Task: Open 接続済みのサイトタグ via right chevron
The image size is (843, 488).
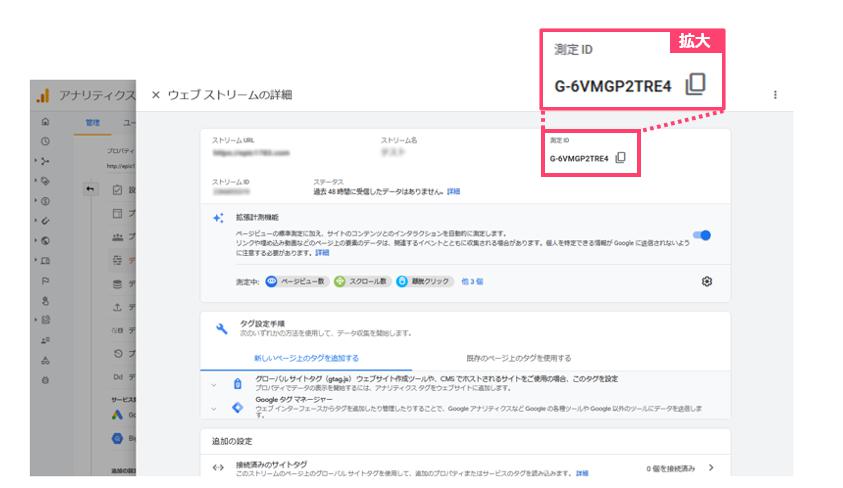Action: 711,468
